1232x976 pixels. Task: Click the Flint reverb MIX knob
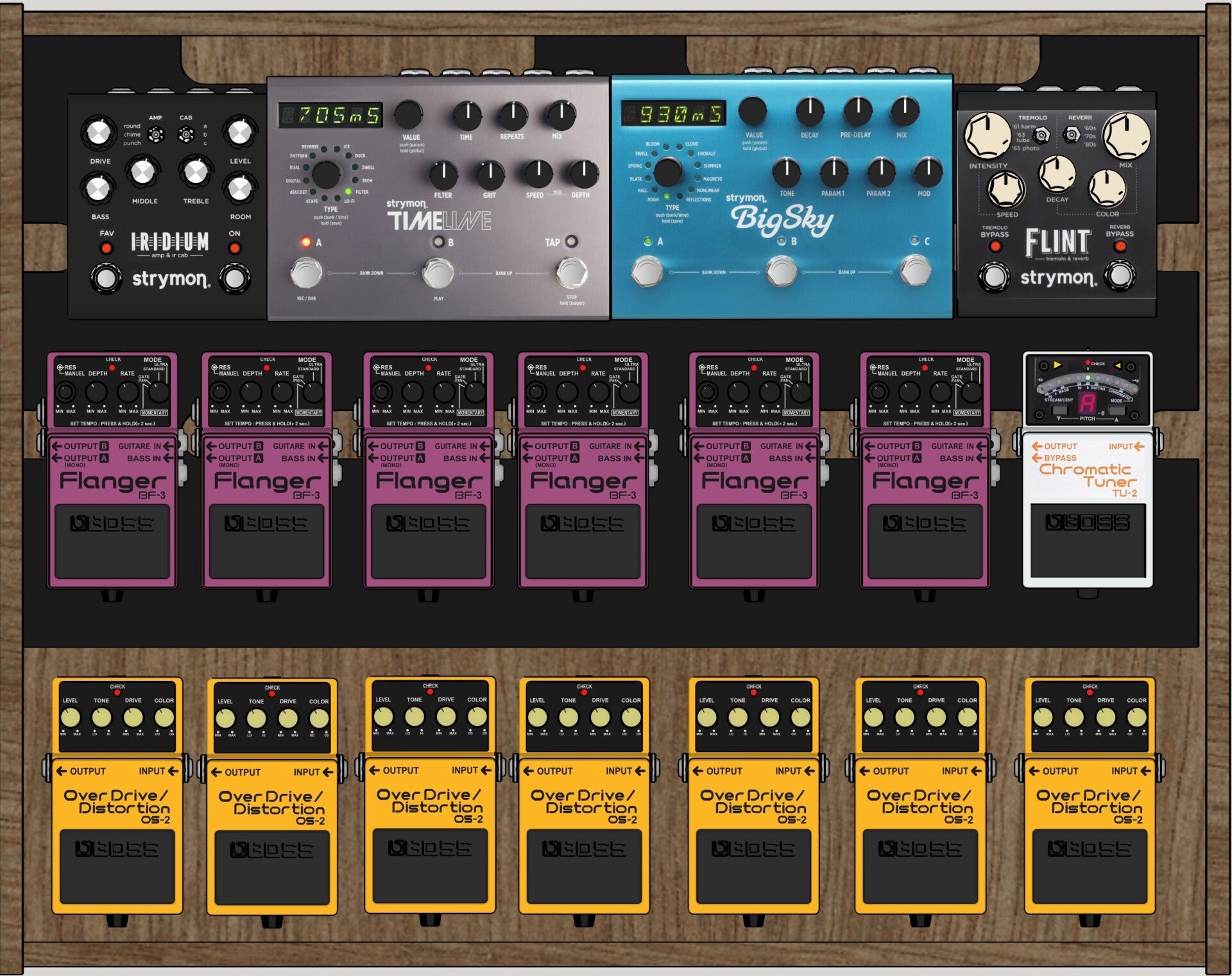1126,135
